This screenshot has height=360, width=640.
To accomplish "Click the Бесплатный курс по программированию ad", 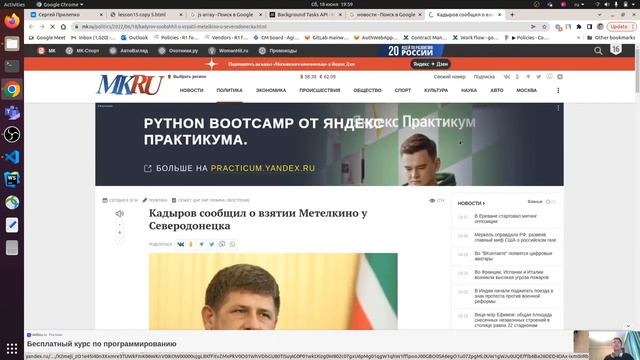I will point(102,344).
